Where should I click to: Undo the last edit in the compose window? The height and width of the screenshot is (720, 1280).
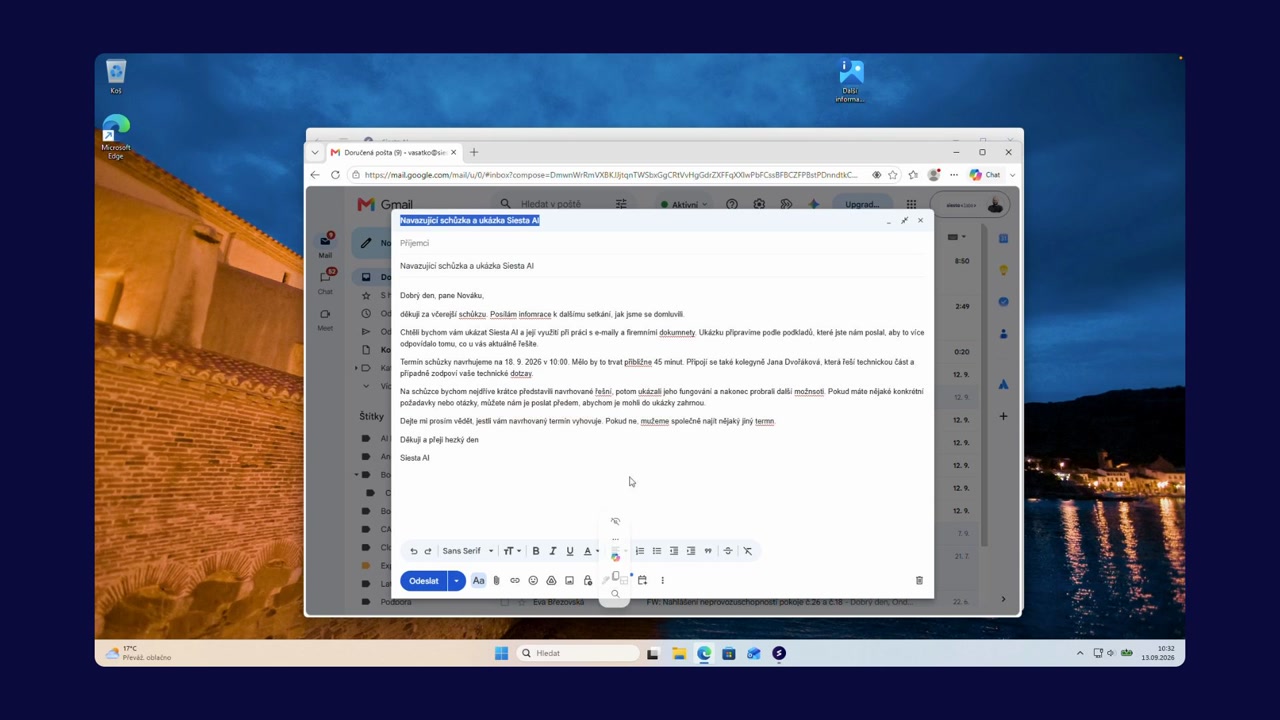[413, 551]
